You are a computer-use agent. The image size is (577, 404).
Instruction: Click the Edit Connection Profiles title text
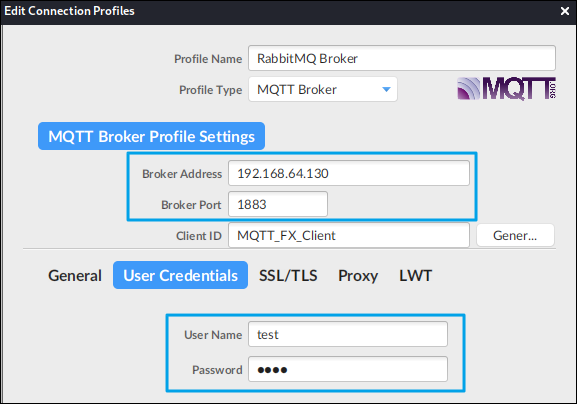70,11
